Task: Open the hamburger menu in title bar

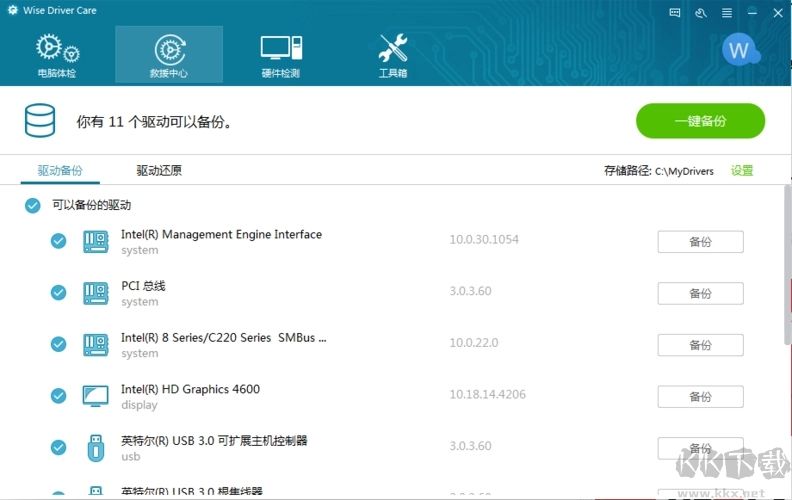Action: (727, 13)
